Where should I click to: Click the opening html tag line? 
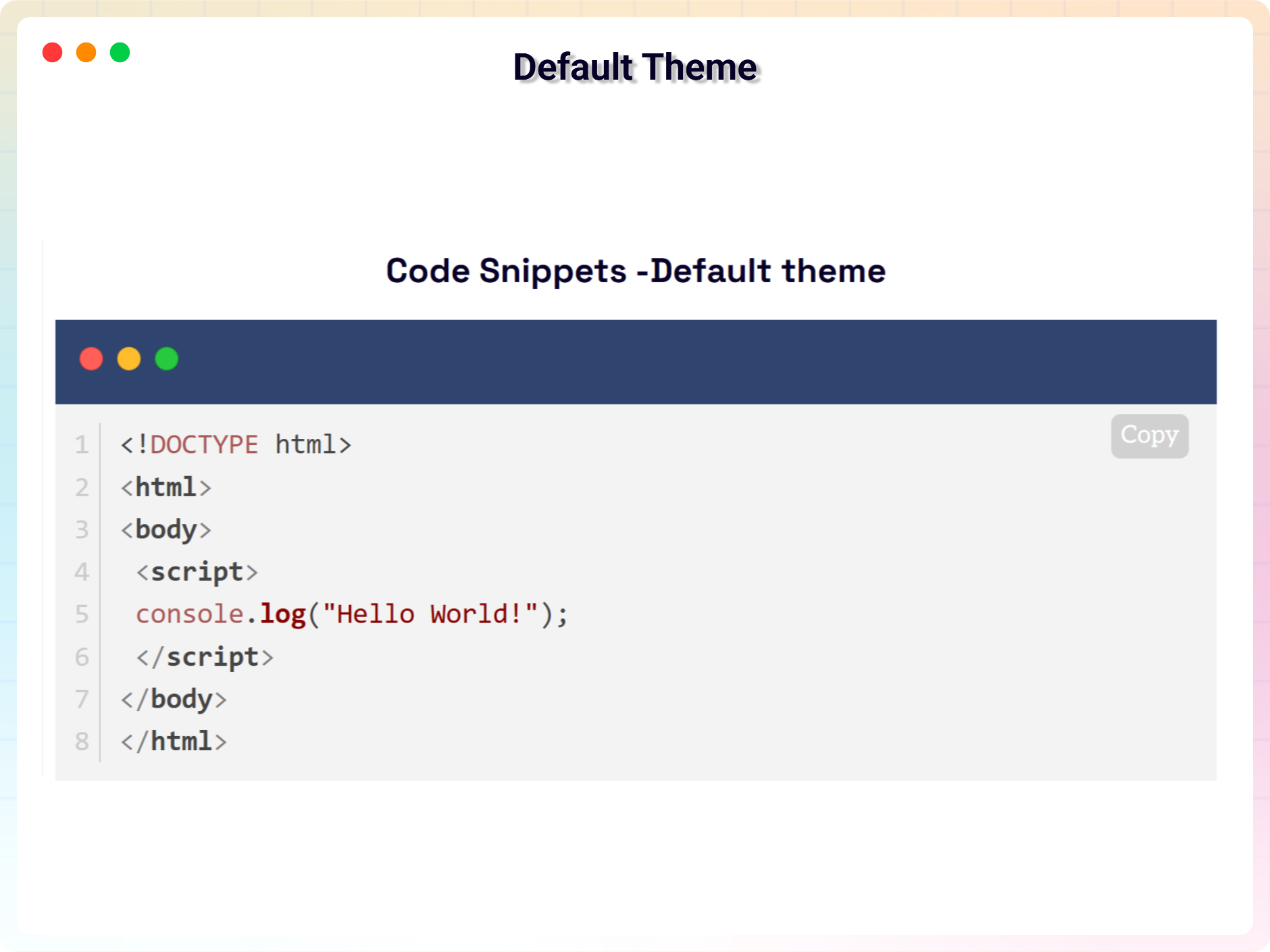coord(166,487)
